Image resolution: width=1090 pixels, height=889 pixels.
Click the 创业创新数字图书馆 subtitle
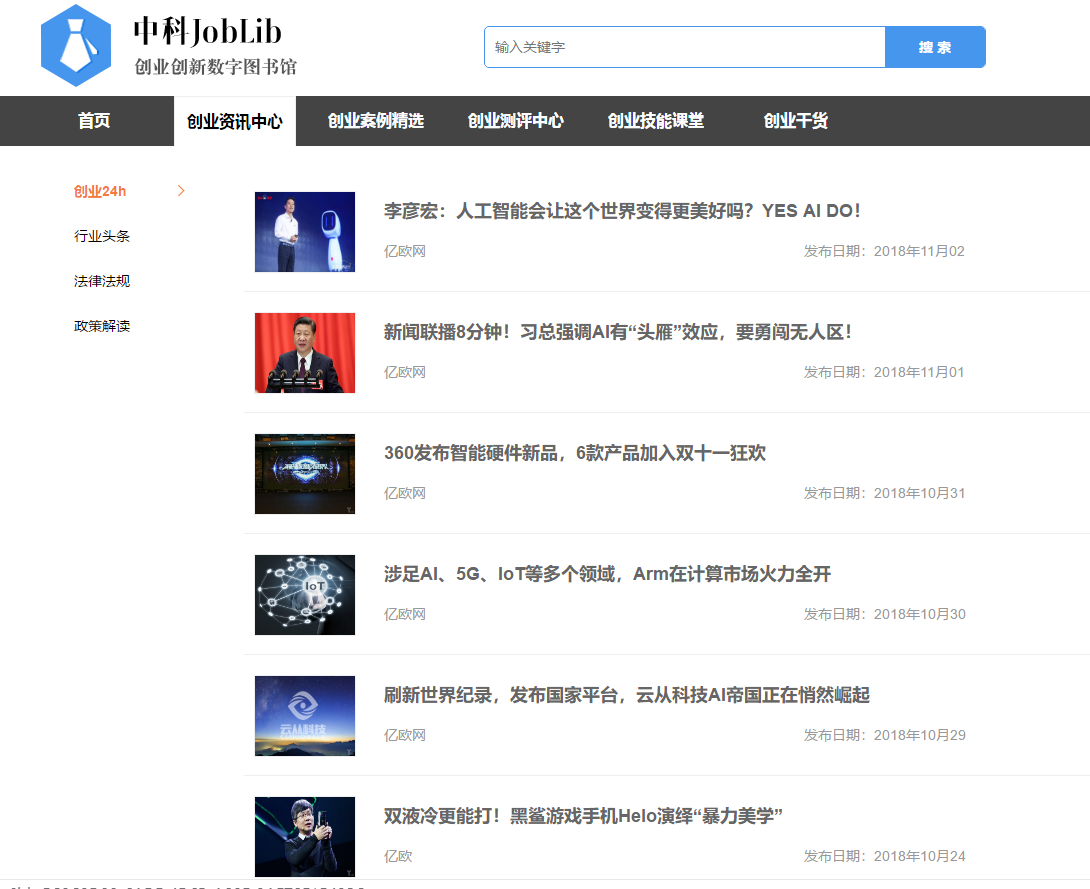coord(215,67)
